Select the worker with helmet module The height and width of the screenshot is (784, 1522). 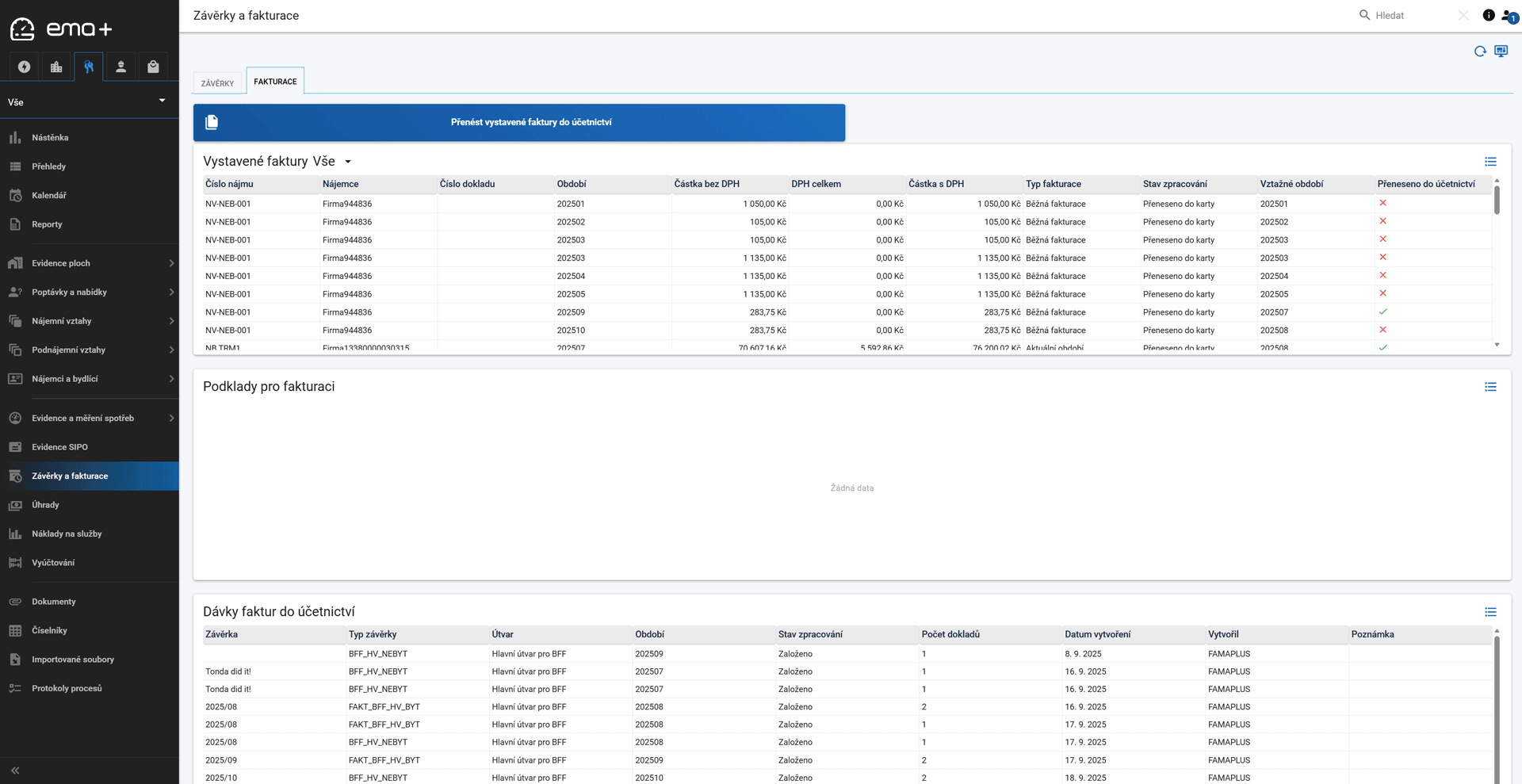click(120, 67)
